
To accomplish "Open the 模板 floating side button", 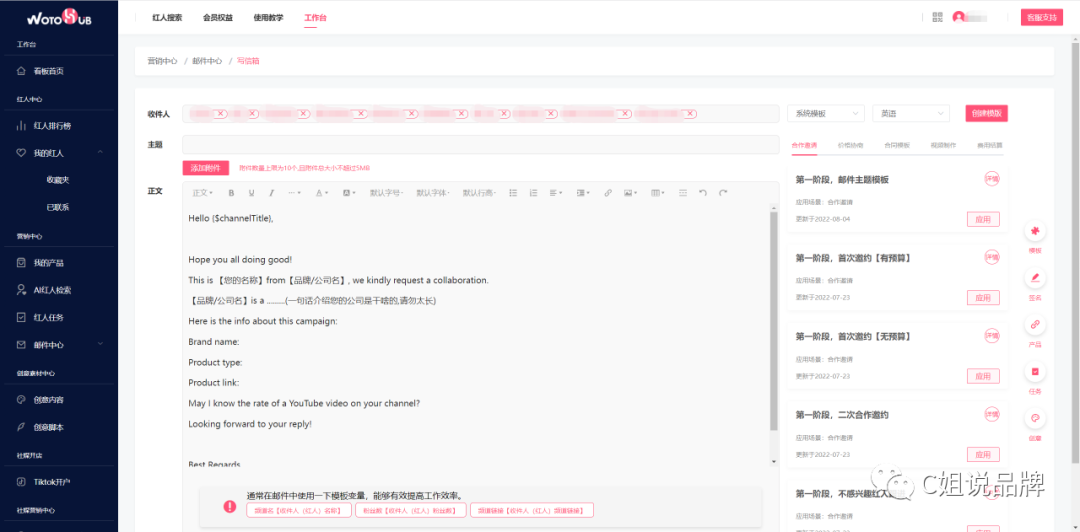I will pyautogui.click(x=1035, y=232).
